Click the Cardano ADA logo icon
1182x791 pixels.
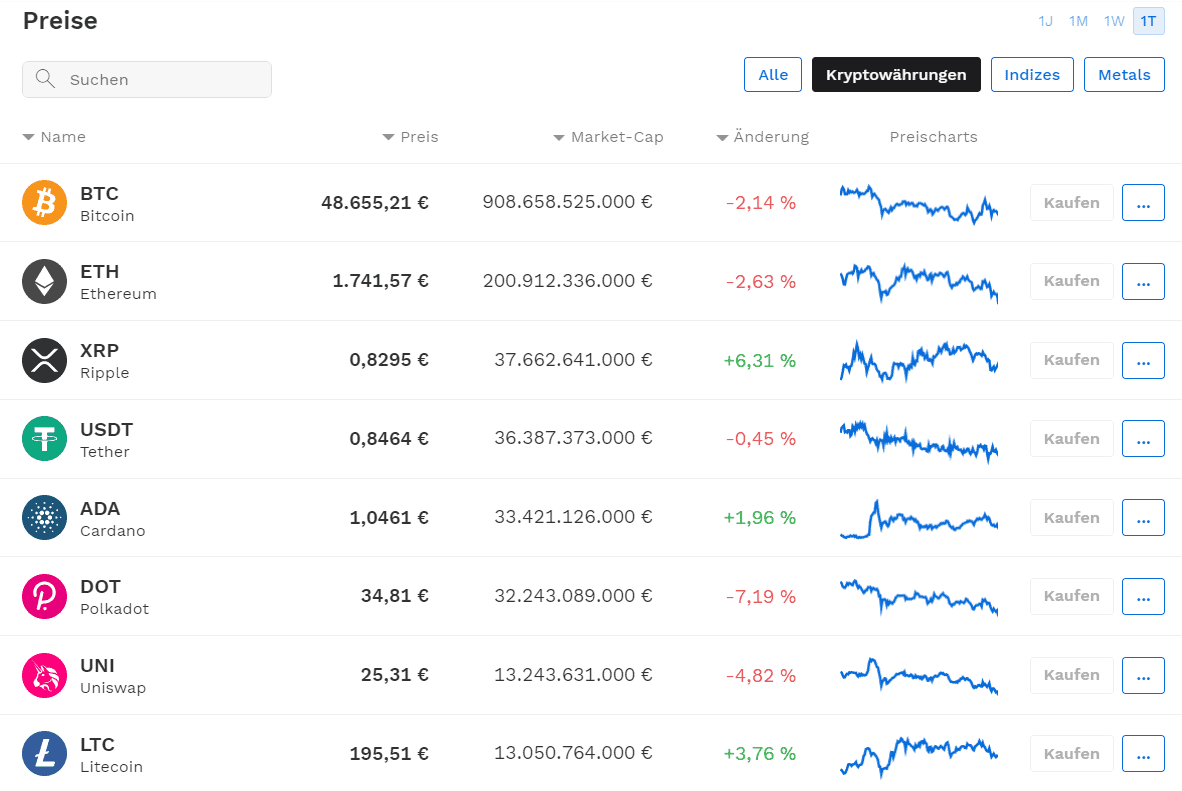[44, 518]
